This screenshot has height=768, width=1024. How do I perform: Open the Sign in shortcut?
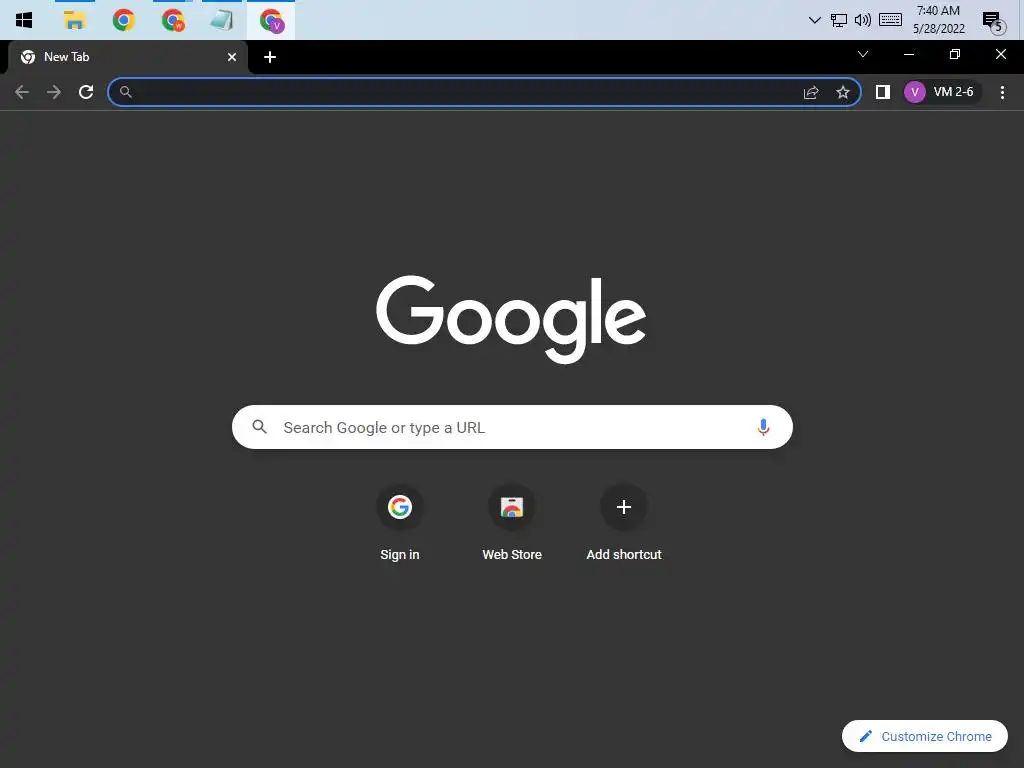pyautogui.click(x=400, y=523)
